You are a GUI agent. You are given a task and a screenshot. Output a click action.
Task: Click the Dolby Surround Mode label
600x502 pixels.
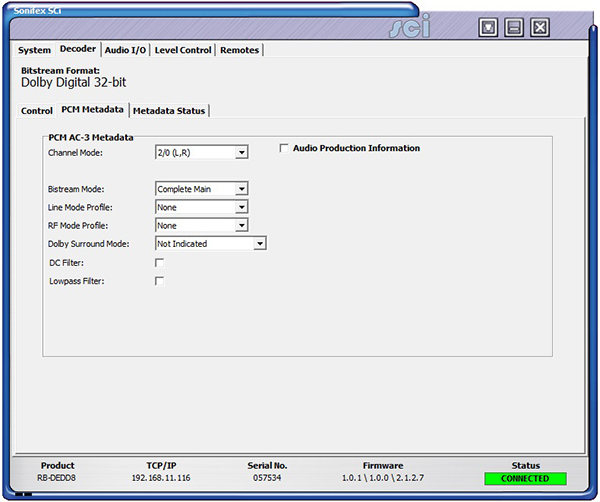[x=89, y=244]
